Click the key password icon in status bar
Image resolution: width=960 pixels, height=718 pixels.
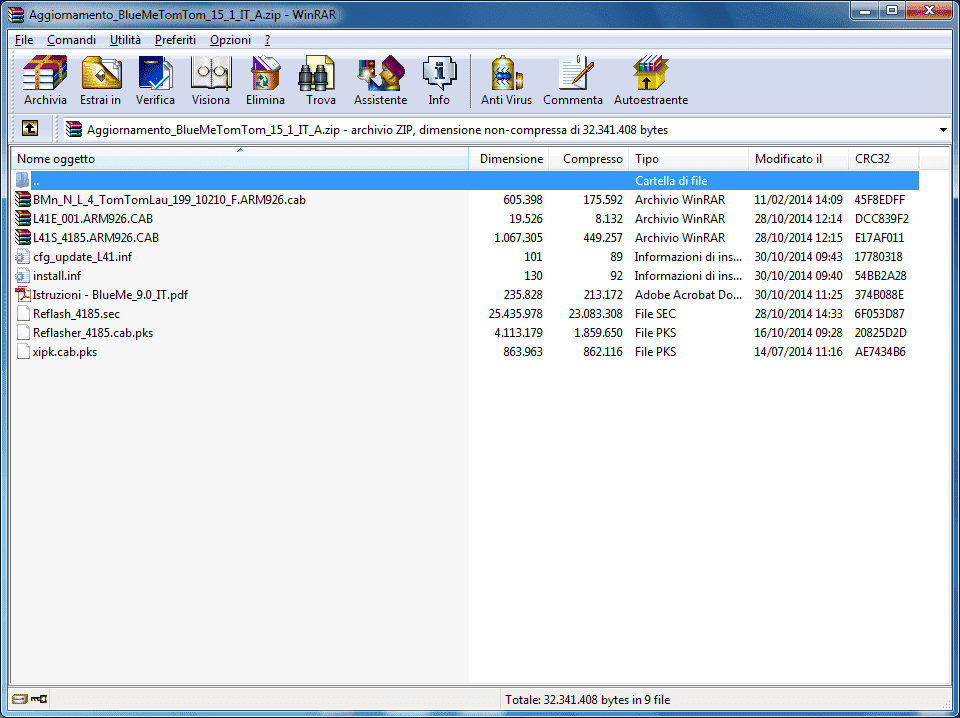coord(39,699)
